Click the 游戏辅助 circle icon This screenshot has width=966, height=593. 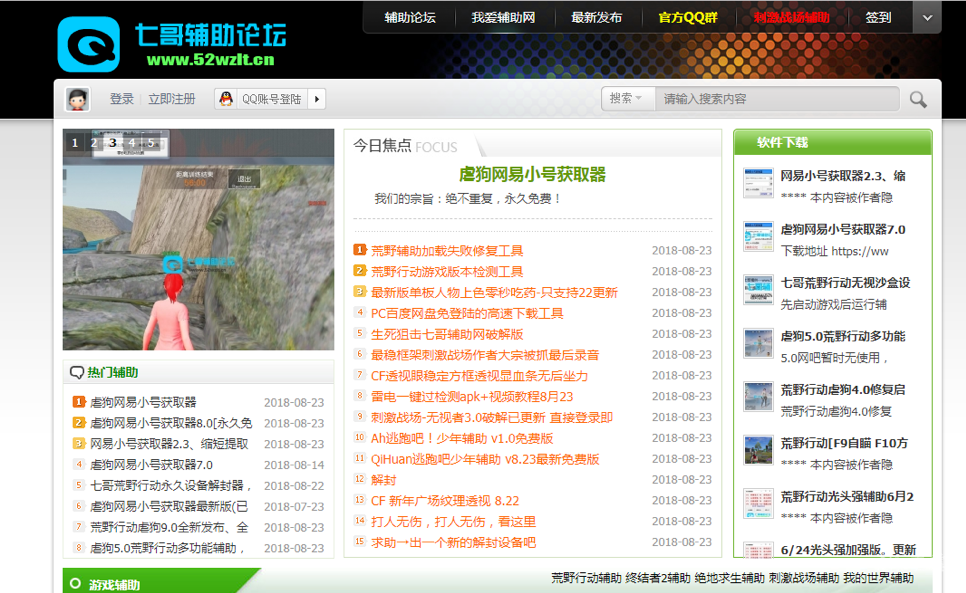click(75, 583)
